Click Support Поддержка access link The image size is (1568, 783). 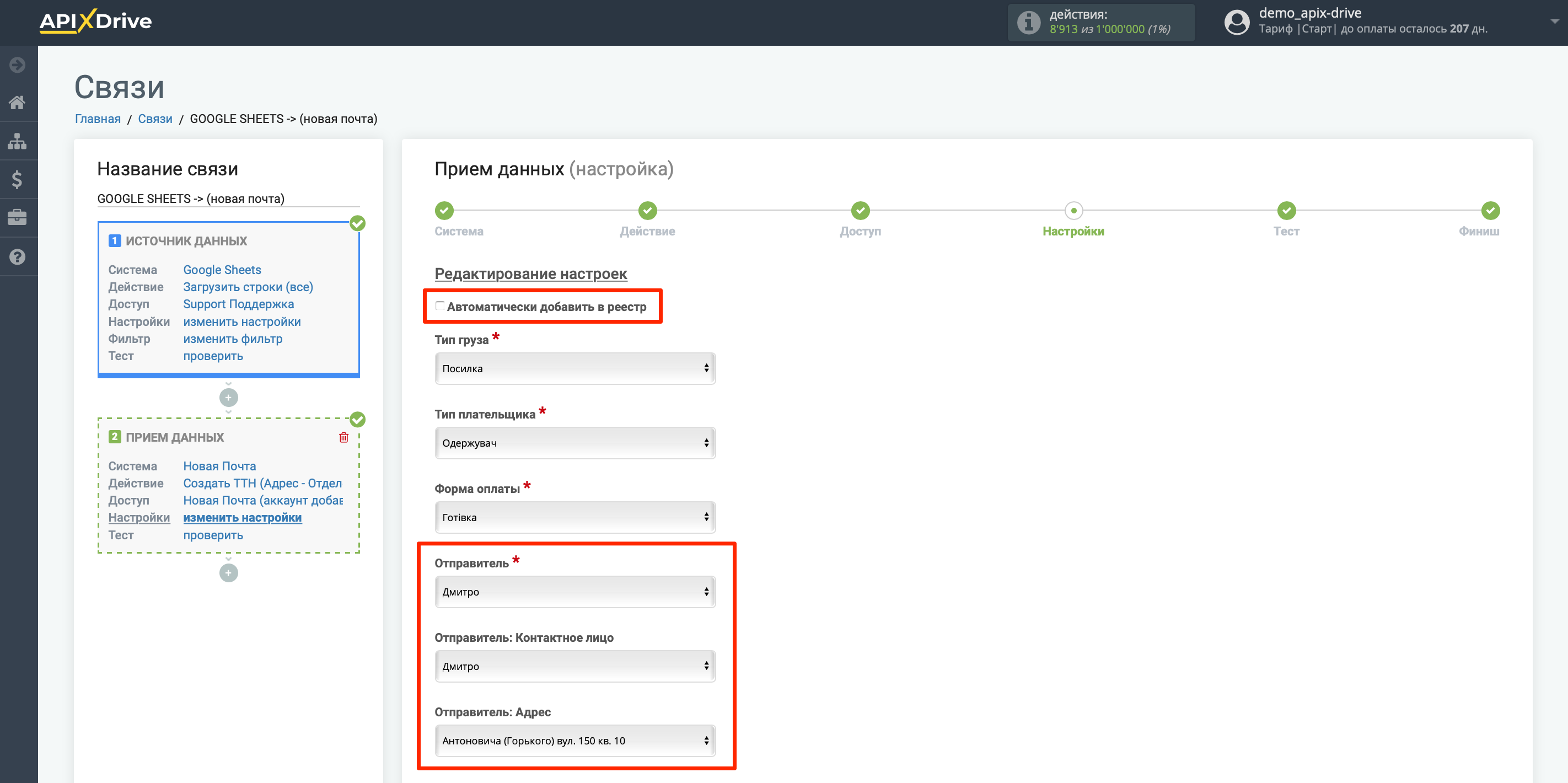pyautogui.click(x=239, y=304)
